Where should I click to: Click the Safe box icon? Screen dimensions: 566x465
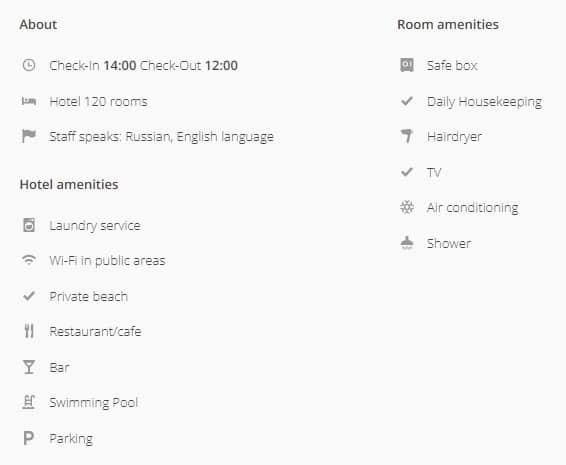click(407, 65)
